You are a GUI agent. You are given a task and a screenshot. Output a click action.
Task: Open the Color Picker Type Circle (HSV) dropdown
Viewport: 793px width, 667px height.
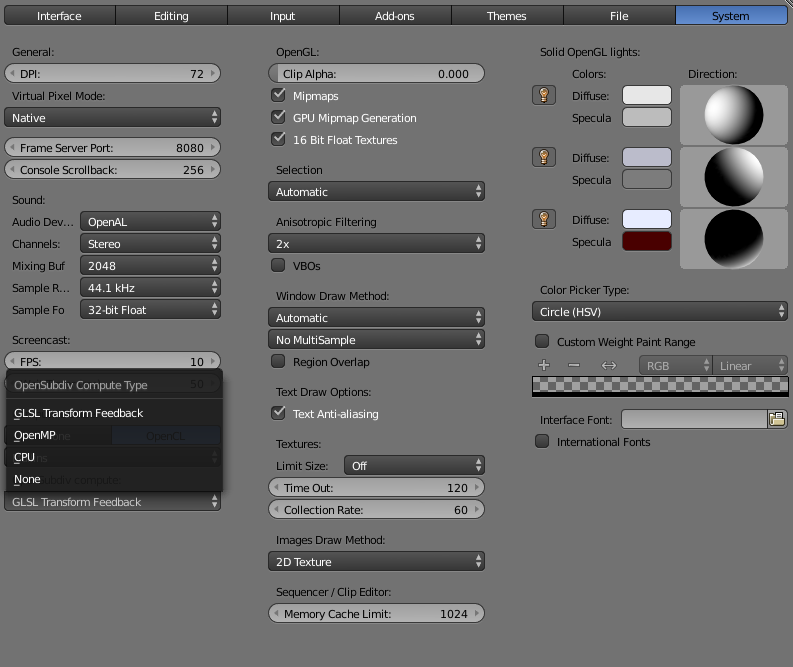click(x=659, y=312)
